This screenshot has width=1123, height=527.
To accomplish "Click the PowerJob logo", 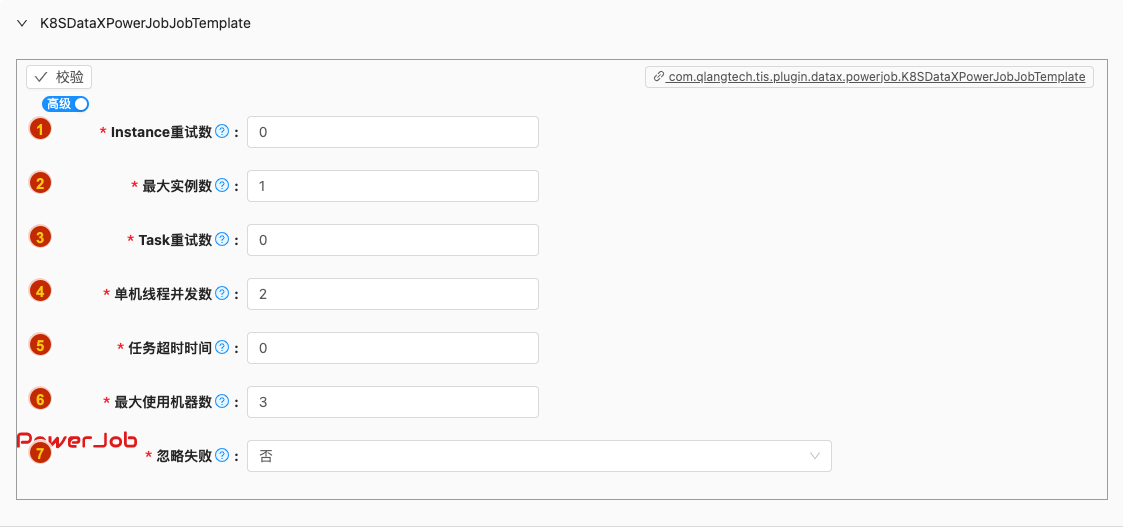I will [77, 441].
